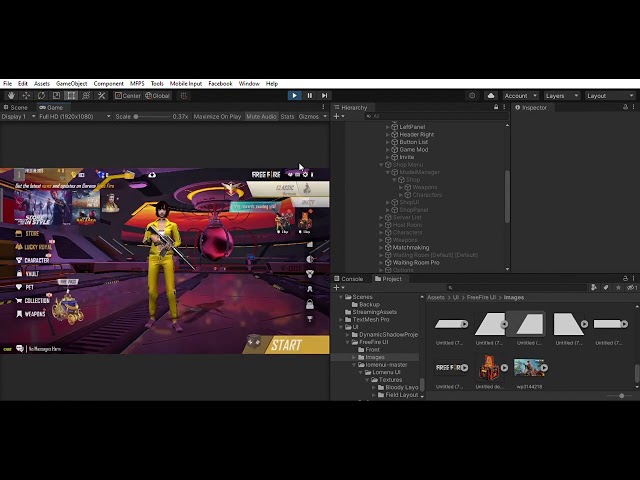640x480 pixels.
Task: Click the grid snapping icon
Action: (x=184, y=96)
